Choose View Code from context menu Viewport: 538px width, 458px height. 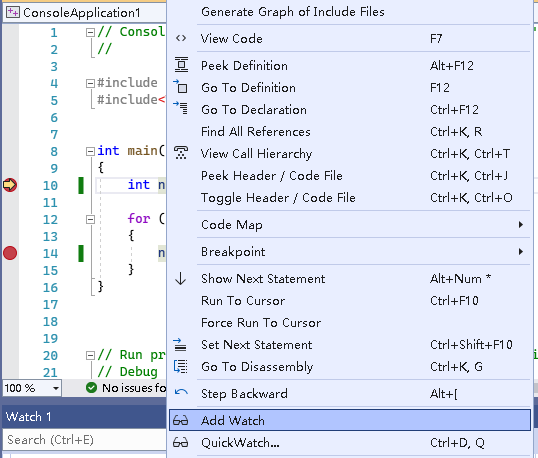[x=350, y=38]
